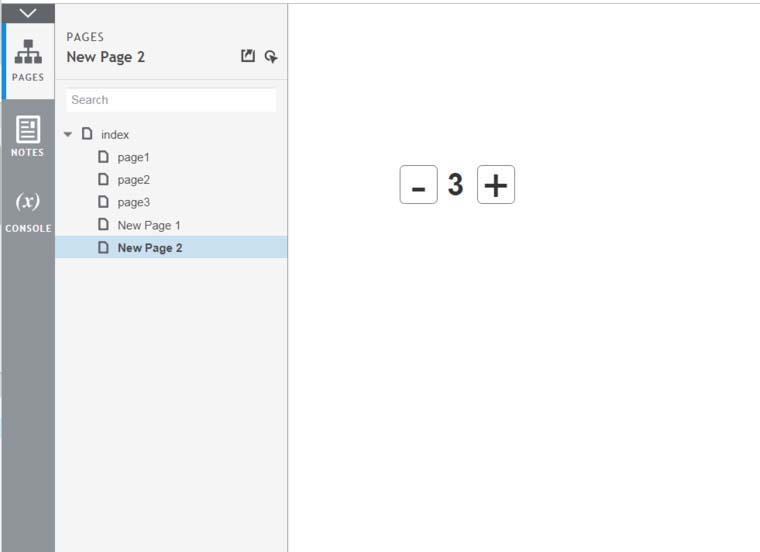Click the page icon next to page3
Screen dimensions: 760x552
click(103, 202)
